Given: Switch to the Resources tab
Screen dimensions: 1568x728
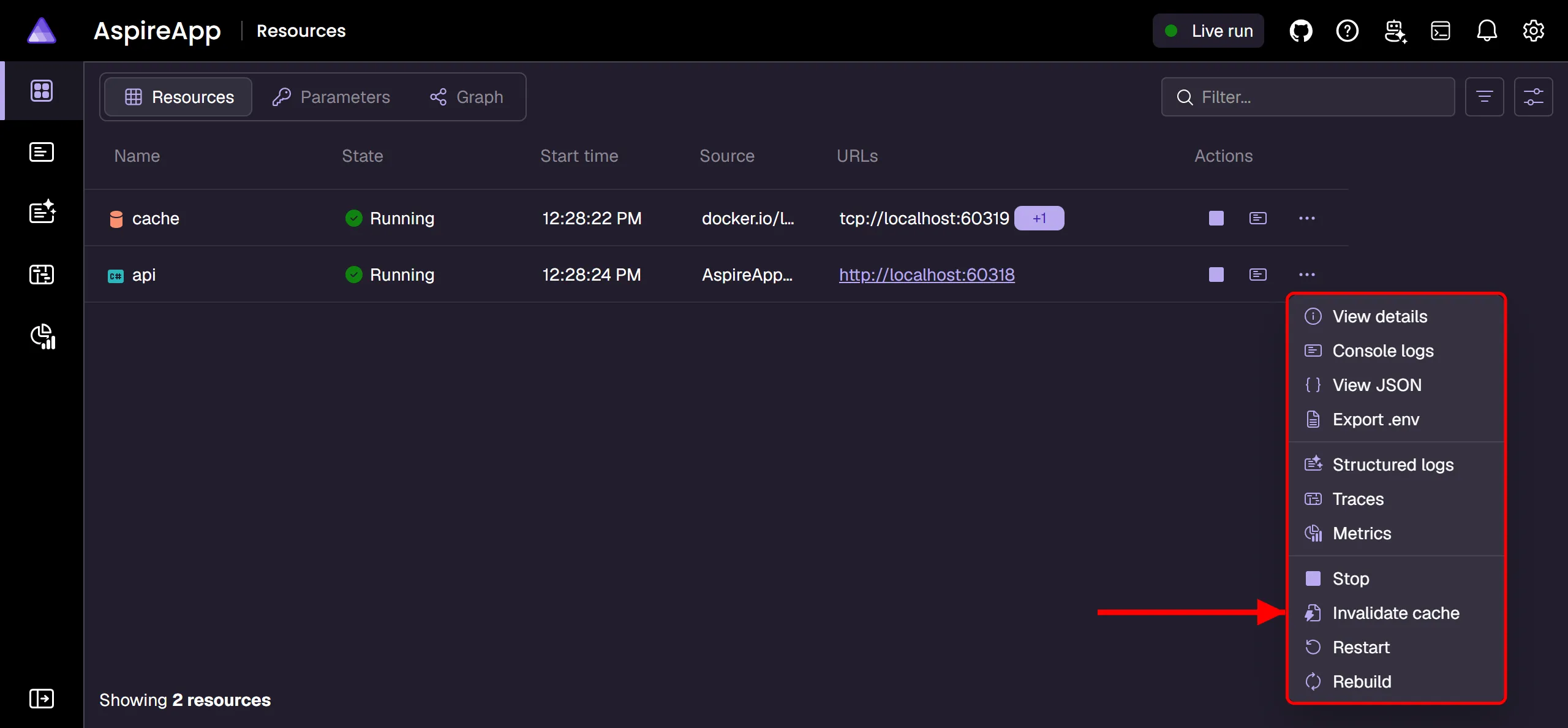Looking at the screenshot, I should pyautogui.click(x=178, y=97).
